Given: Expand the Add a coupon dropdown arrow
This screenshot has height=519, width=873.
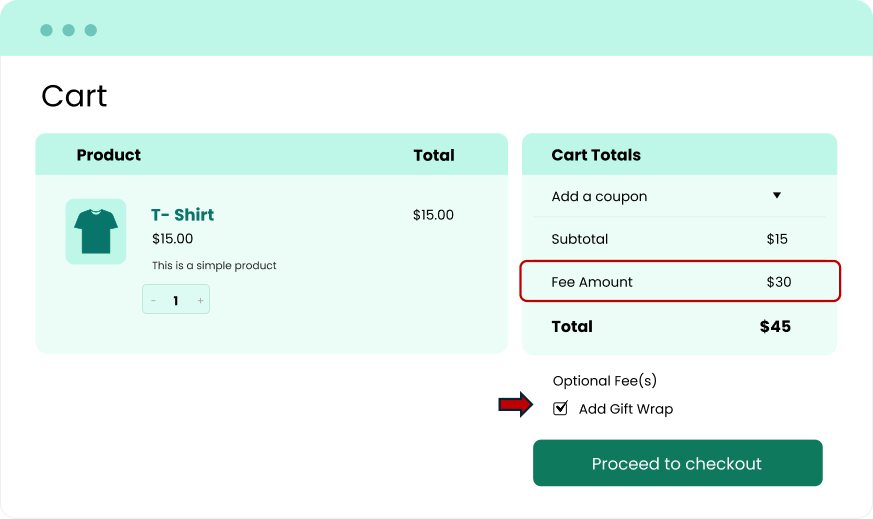Looking at the screenshot, I should 776,196.
